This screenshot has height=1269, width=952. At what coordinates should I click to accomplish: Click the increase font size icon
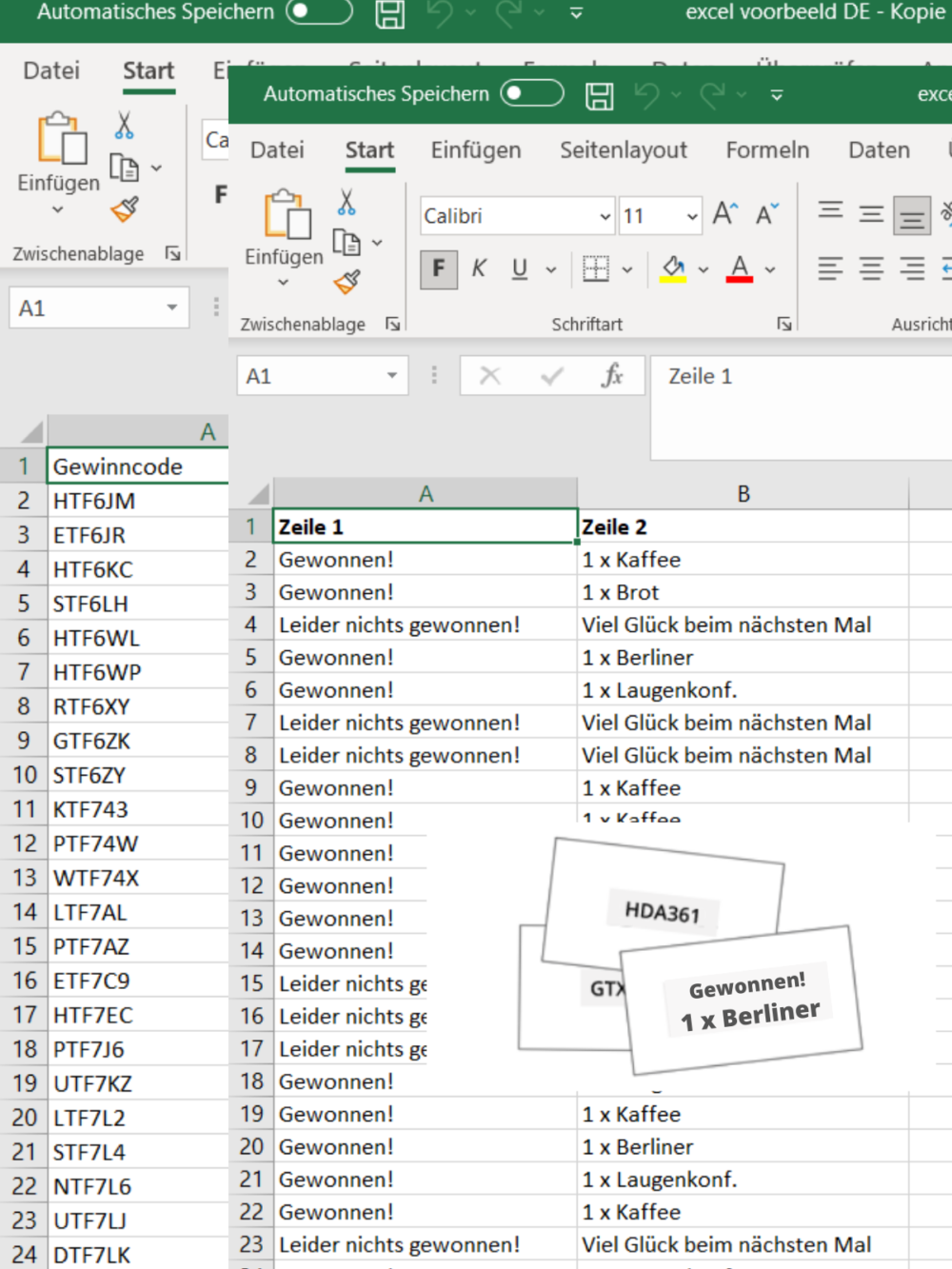click(724, 214)
